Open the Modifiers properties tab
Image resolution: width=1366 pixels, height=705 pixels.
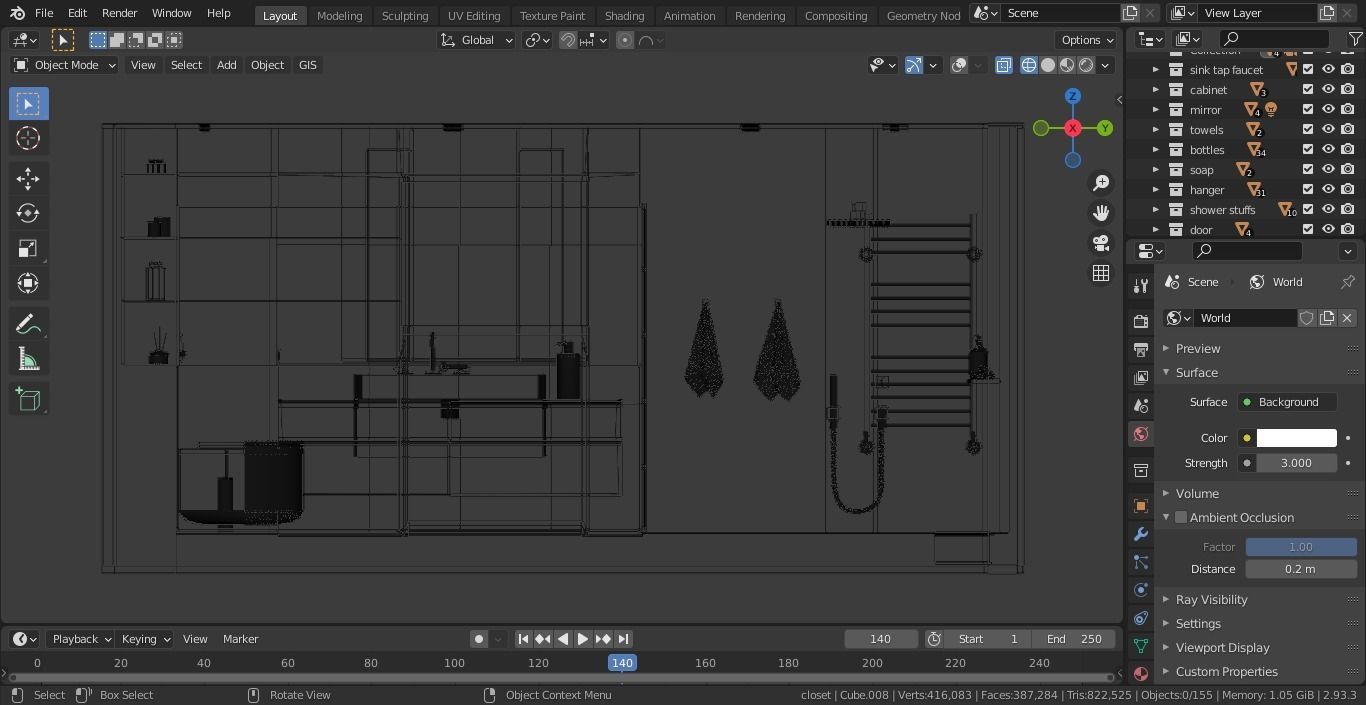(x=1140, y=534)
